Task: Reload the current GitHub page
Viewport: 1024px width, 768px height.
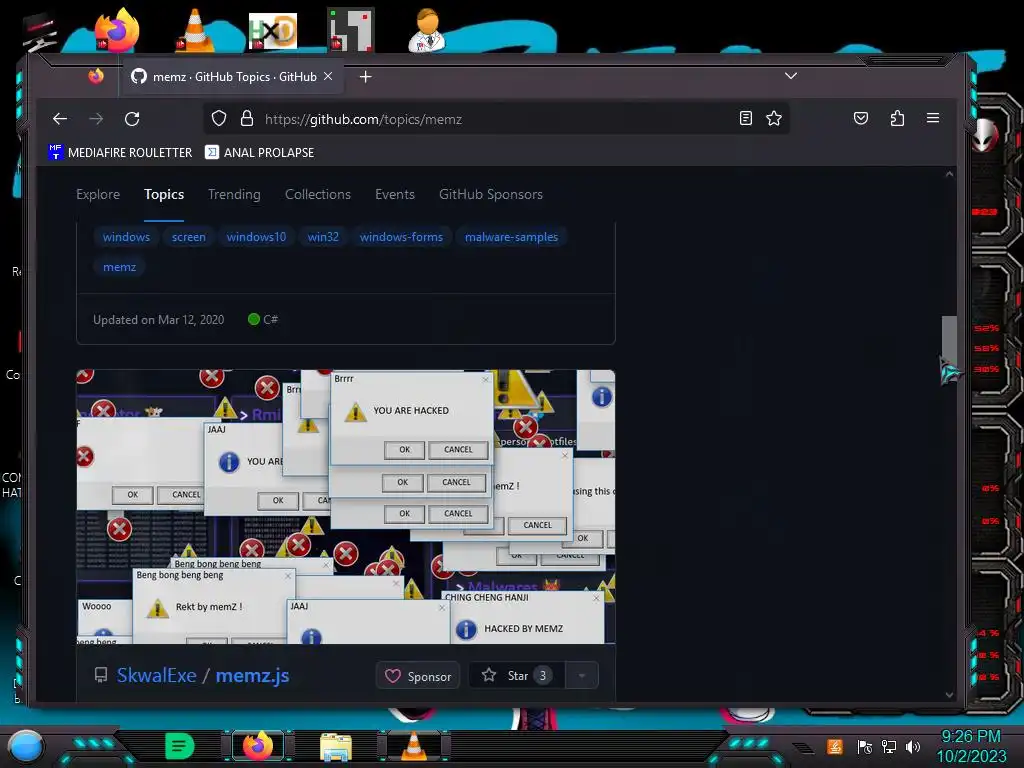Action: tap(133, 119)
